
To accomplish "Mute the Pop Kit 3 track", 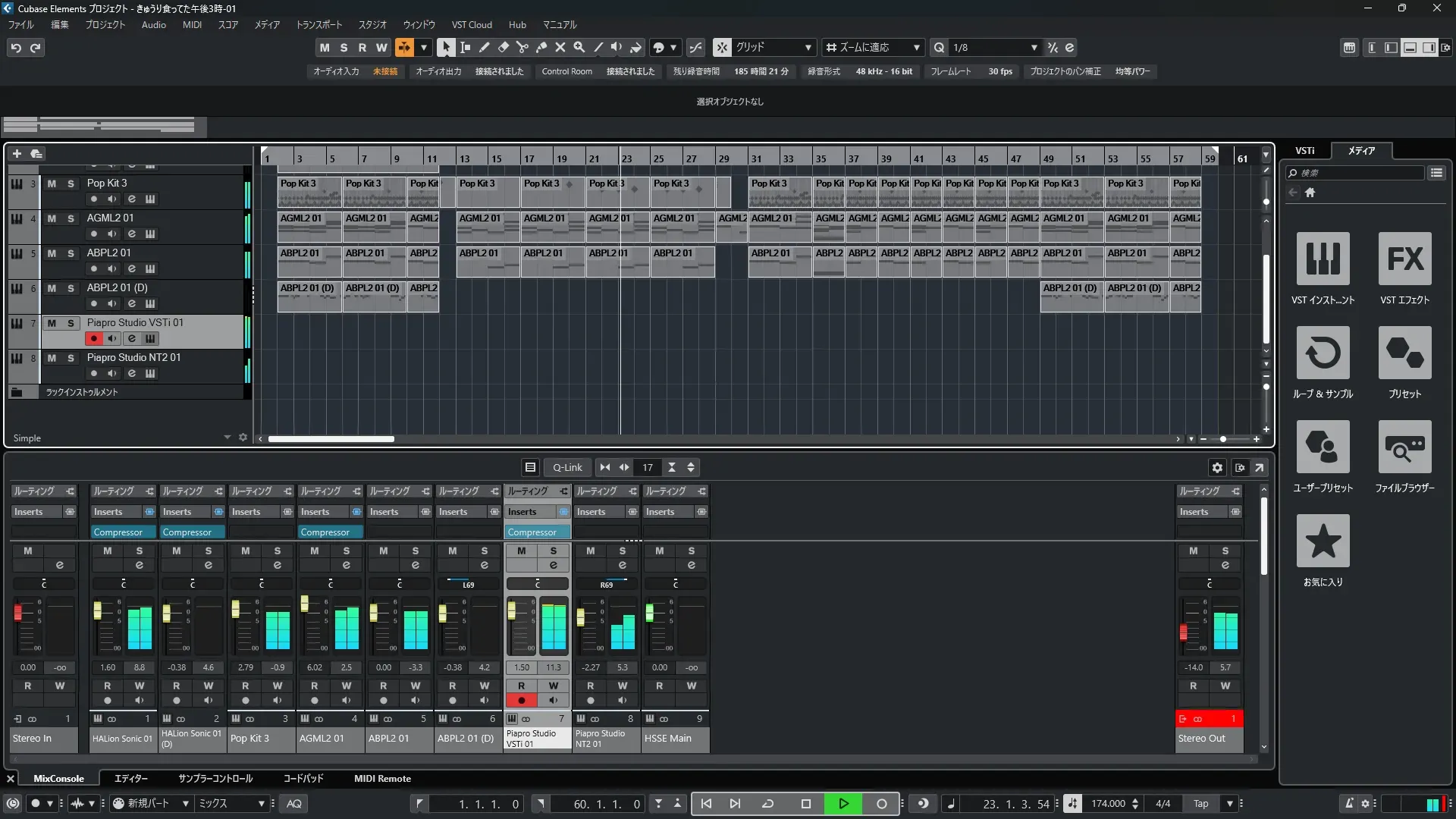I will pyautogui.click(x=52, y=184).
